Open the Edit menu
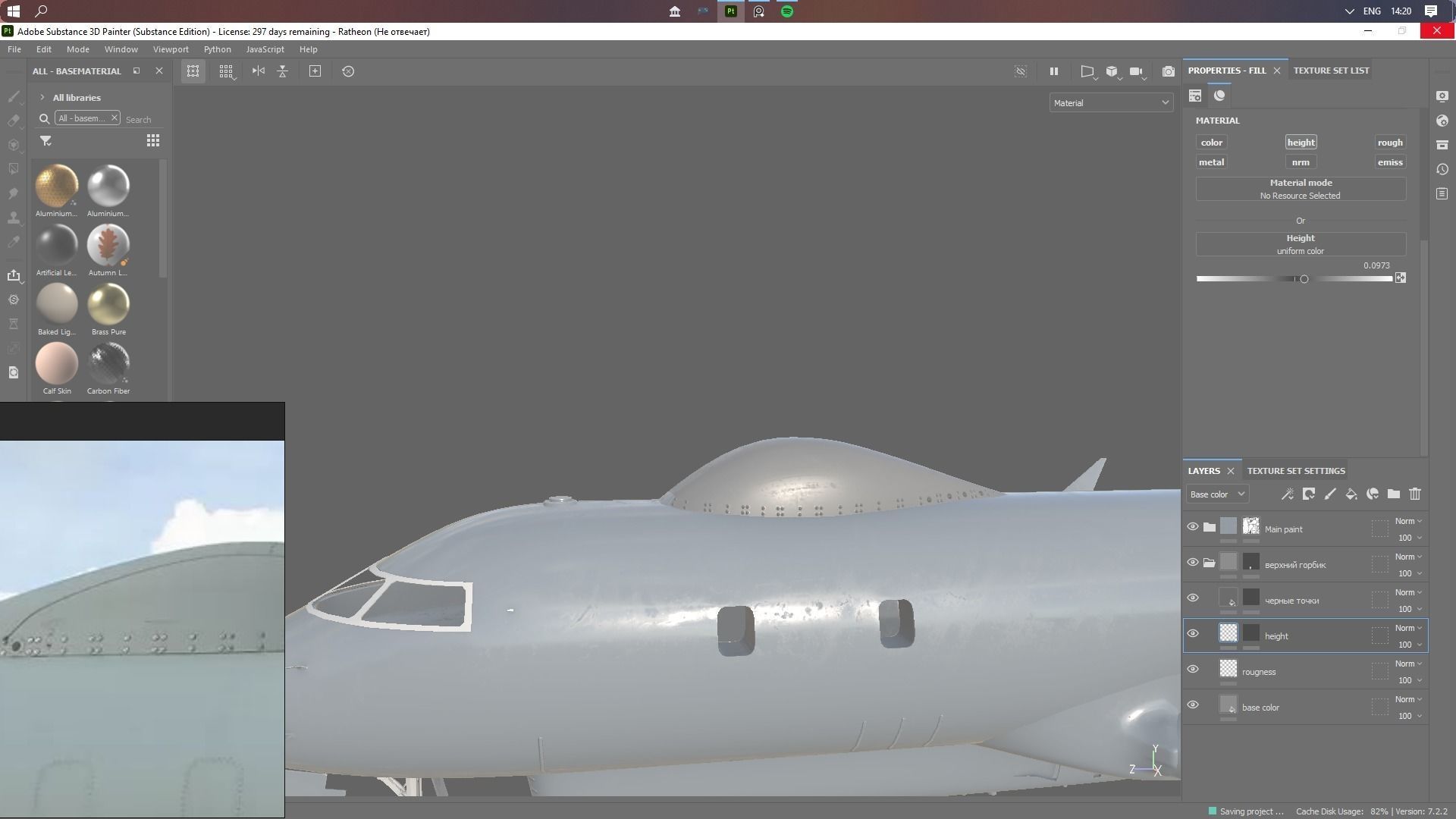The width and height of the screenshot is (1456, 819). 44,49
